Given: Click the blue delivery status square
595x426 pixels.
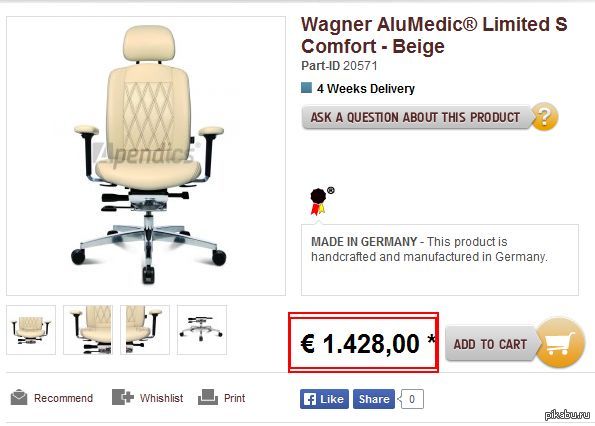Looking at the screenshot, I should point(306,88).
